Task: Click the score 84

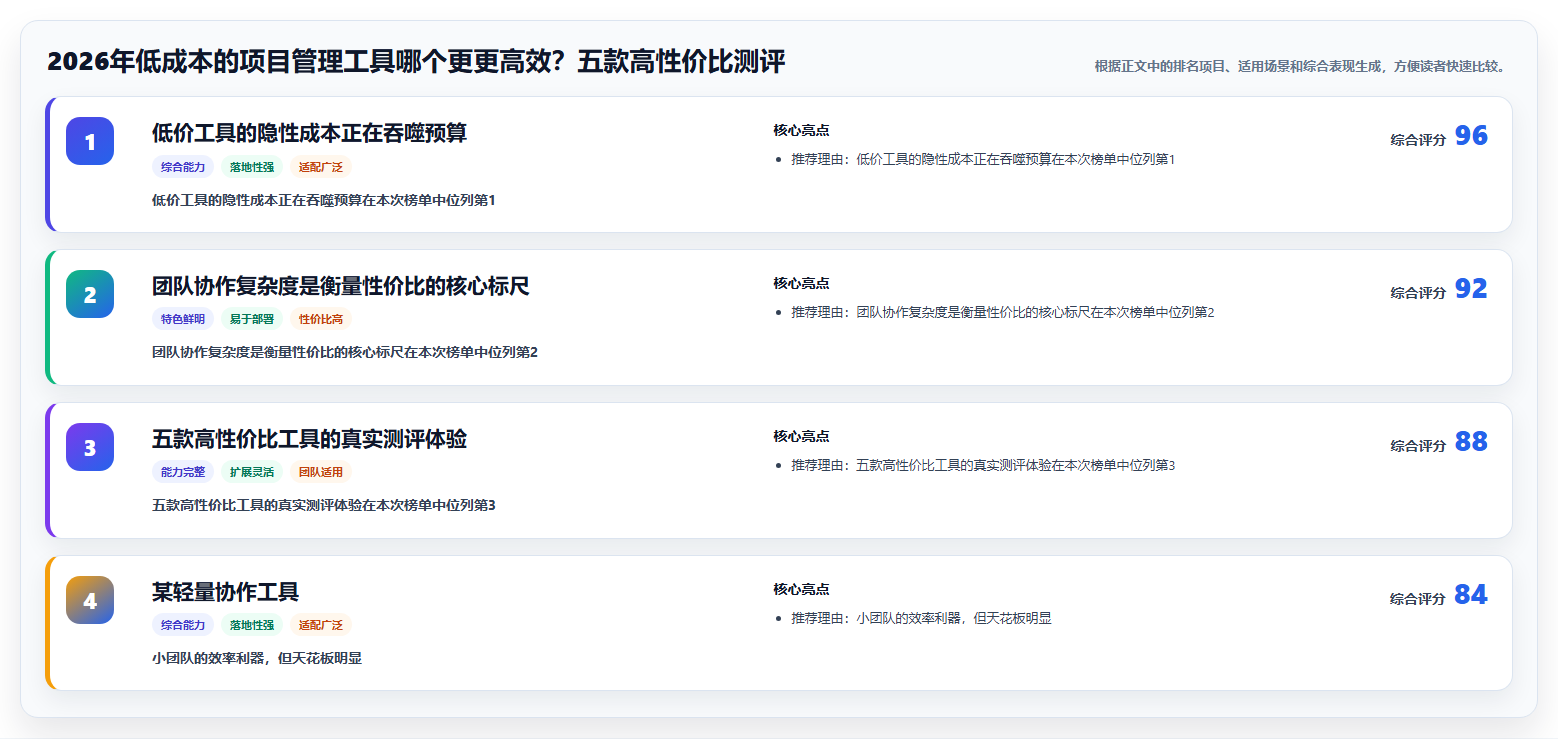Action: (1471, 595)
